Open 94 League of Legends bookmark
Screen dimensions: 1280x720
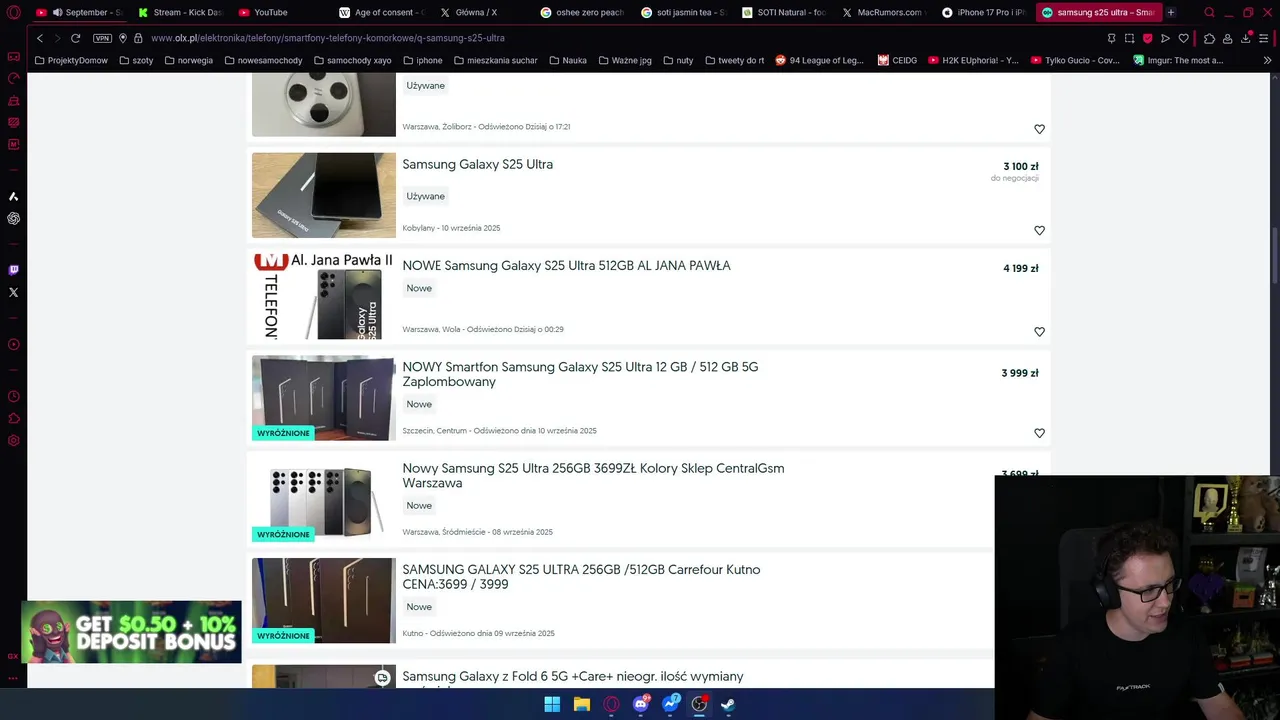(x=819, y=60)
